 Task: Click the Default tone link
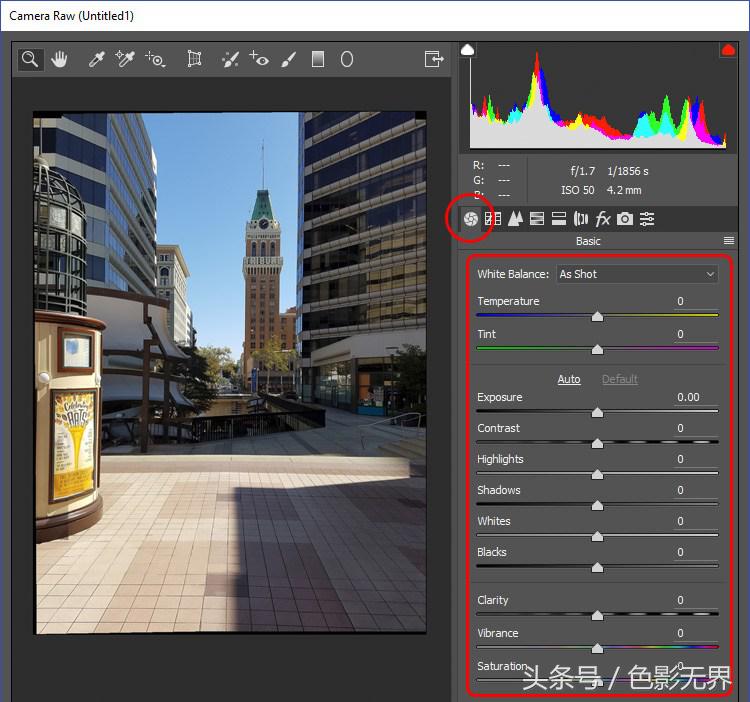619,379
